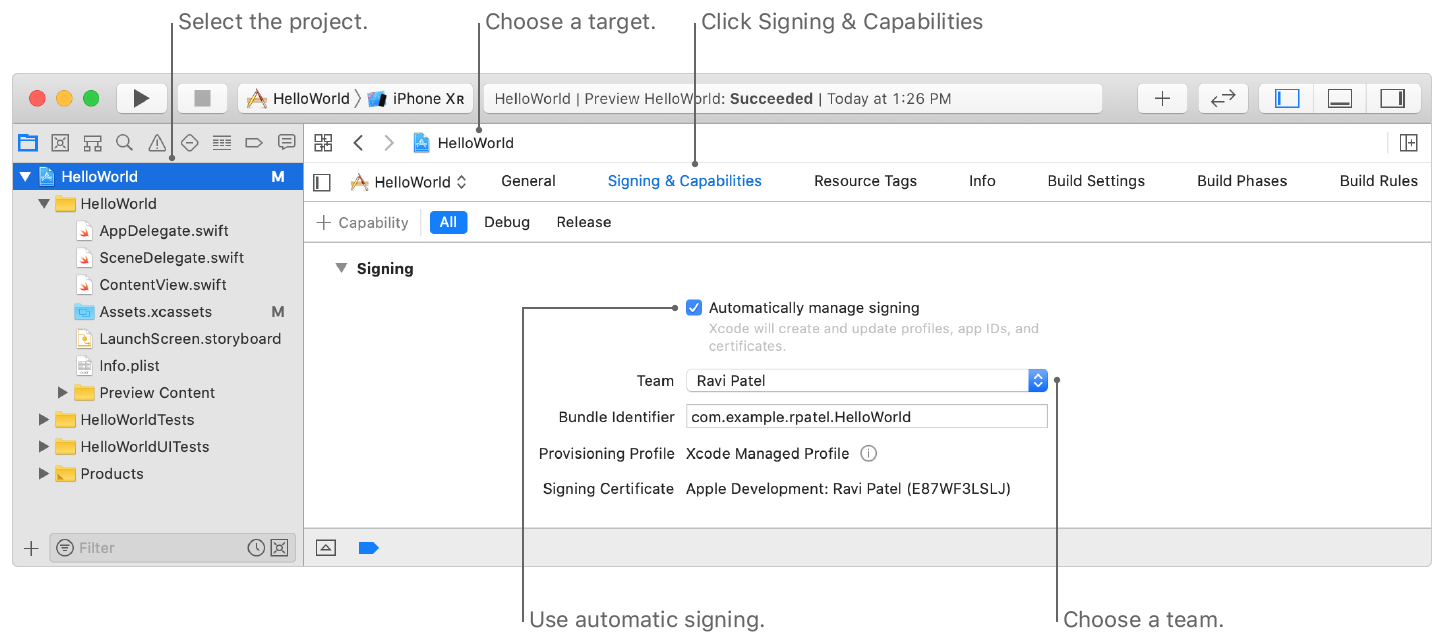Screen dimensions: 1444x644
Task: Choose the HelloWorld scheme in toolbar
Action: point(298,98)
